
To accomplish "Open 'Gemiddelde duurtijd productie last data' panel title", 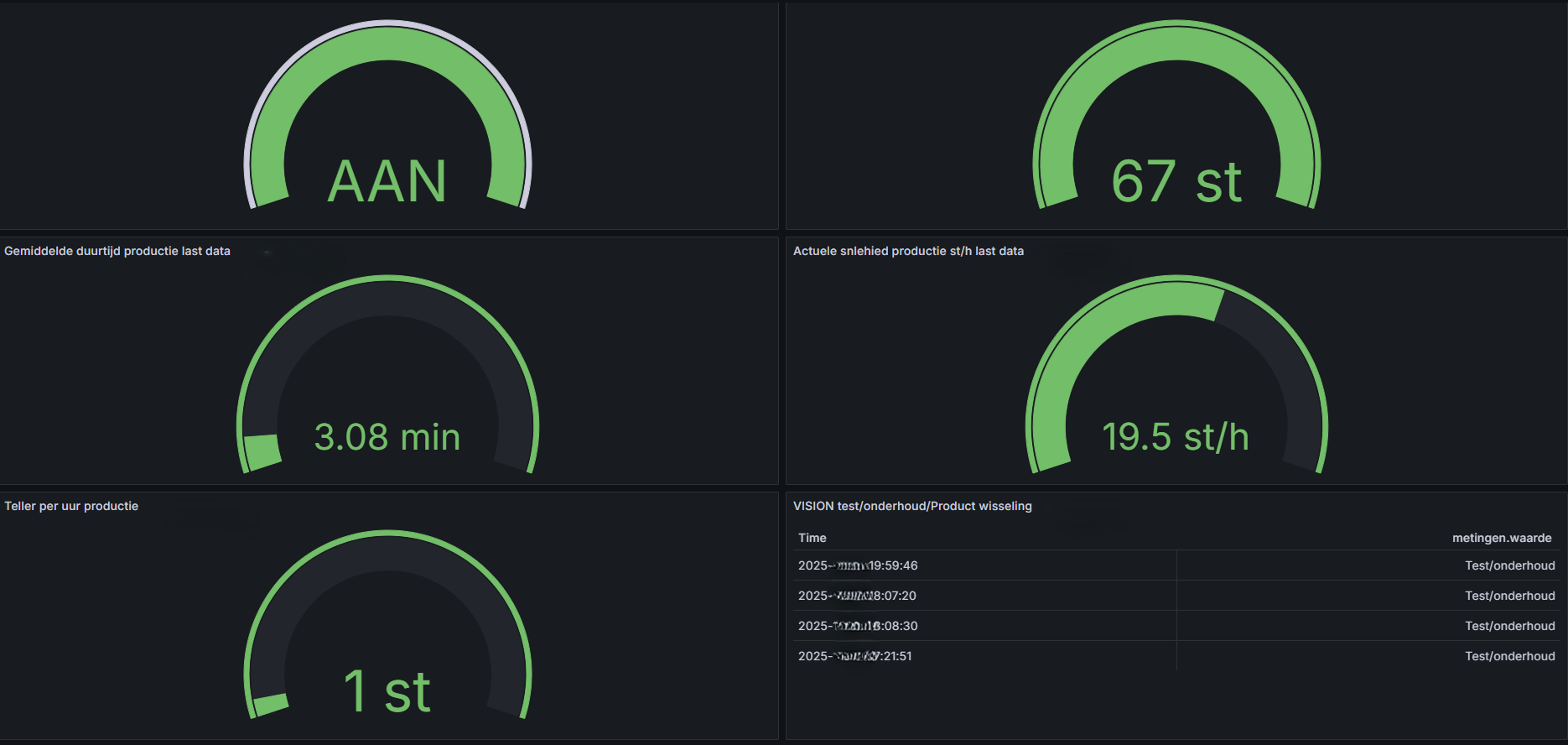I will [x=117, y=251].
